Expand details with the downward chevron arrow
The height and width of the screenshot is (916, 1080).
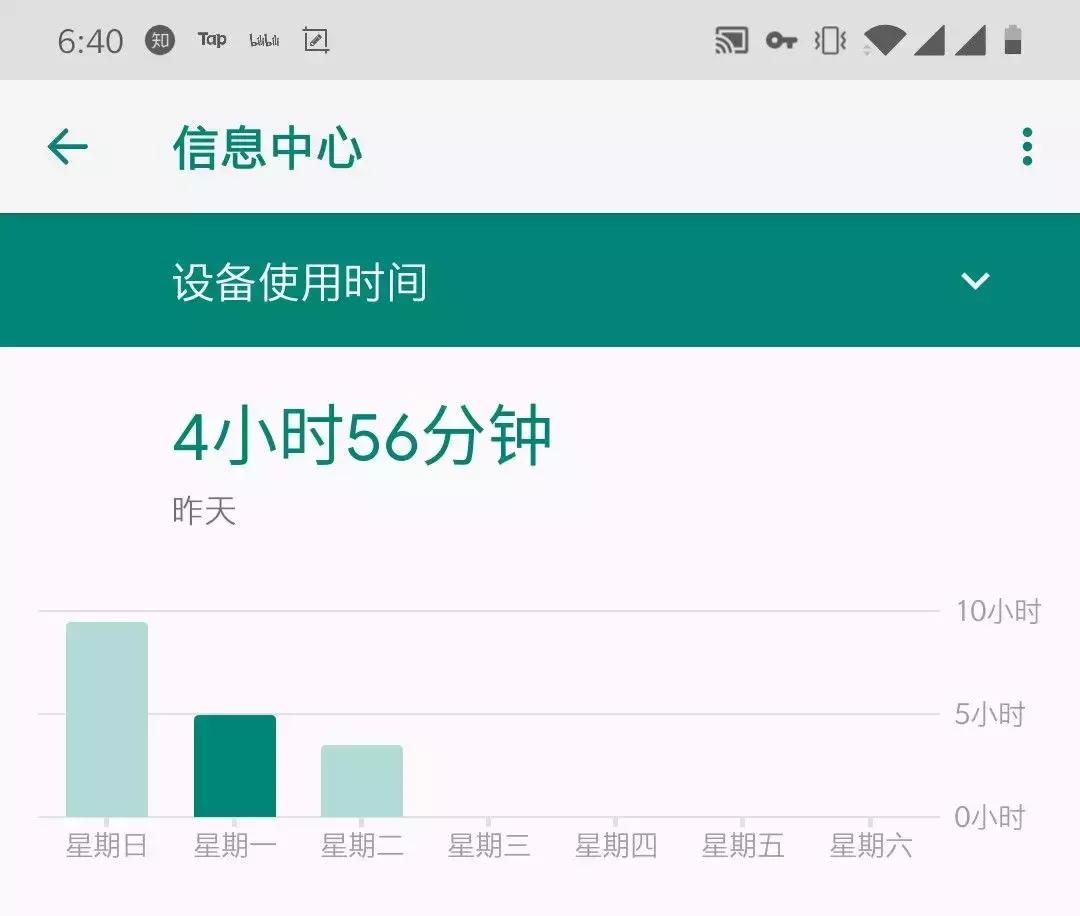(x=977, y=281)
